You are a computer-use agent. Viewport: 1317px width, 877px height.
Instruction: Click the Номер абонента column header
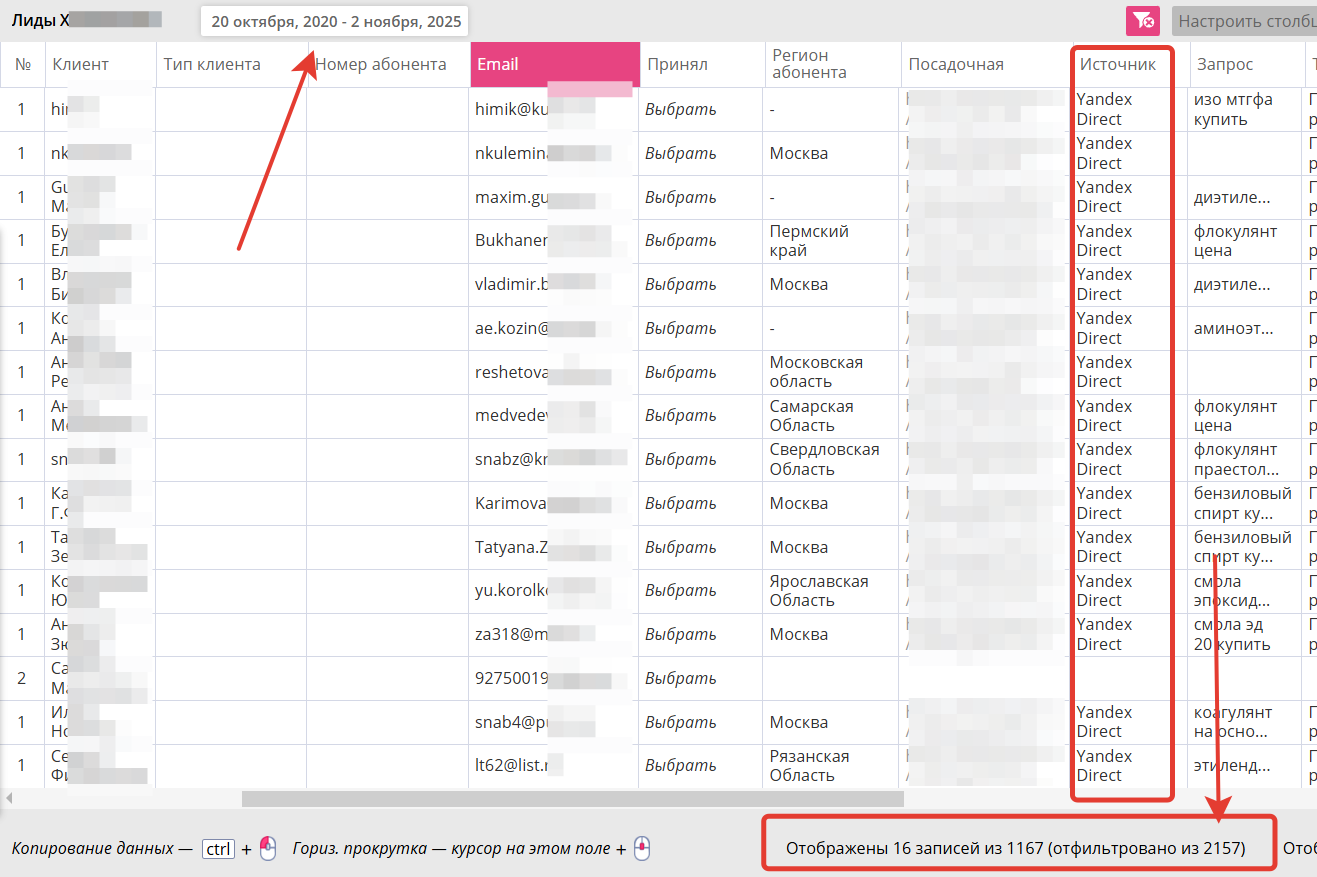[x=388, y=64]
